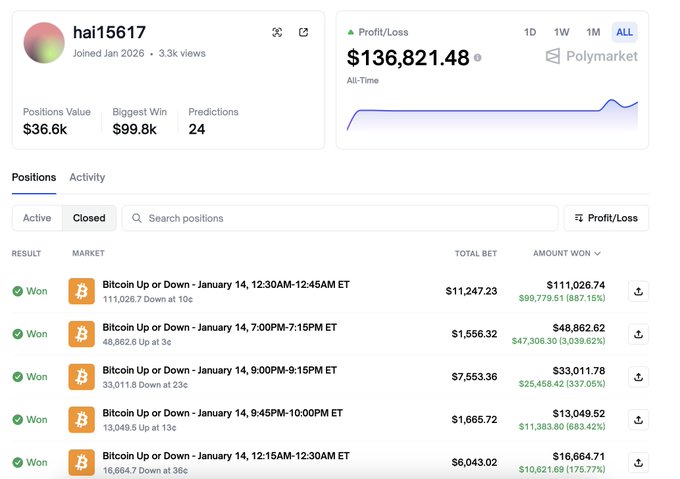The height and width of the screenshot is (479, 680).
Task: Open the Profit/Loss sort dropdown
Action: click(606, 218)
